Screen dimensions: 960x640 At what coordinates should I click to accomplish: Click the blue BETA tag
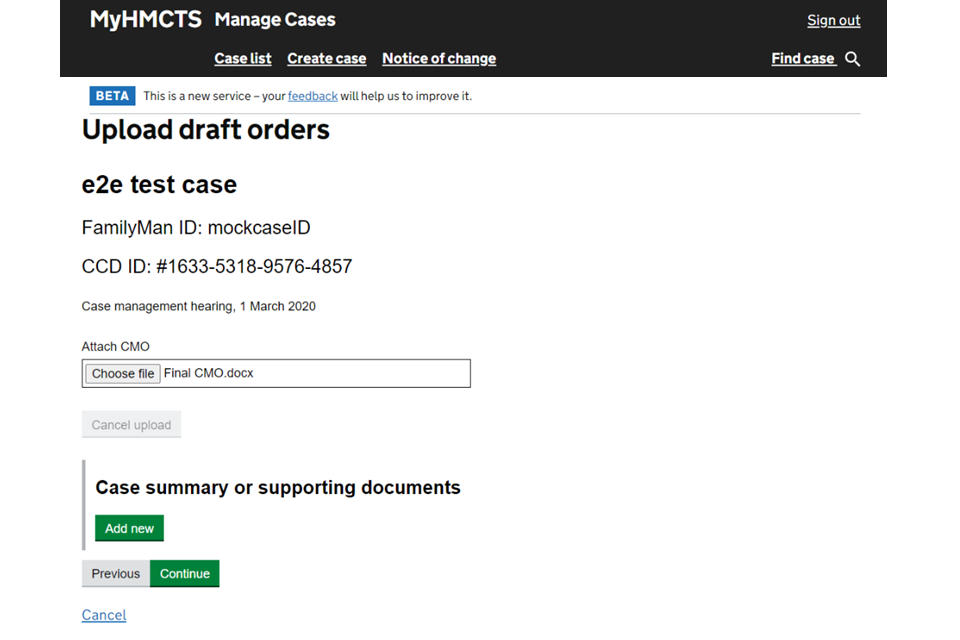pyautogui.click(x=112, y=96)
